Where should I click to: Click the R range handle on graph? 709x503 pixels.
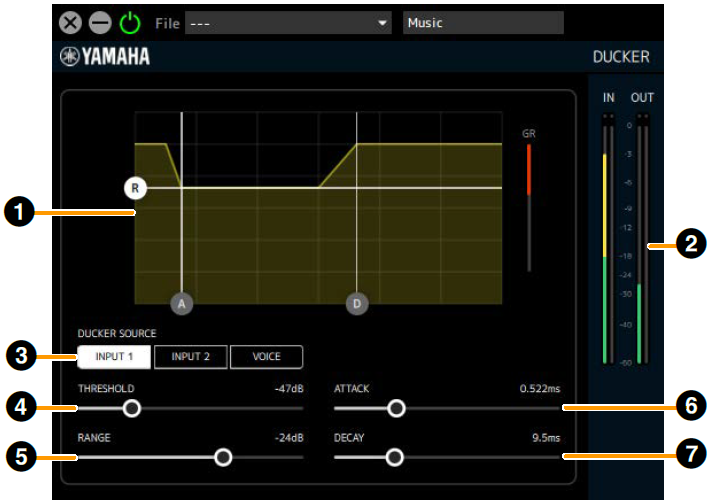pyautogui.click(x=135, y=187)
